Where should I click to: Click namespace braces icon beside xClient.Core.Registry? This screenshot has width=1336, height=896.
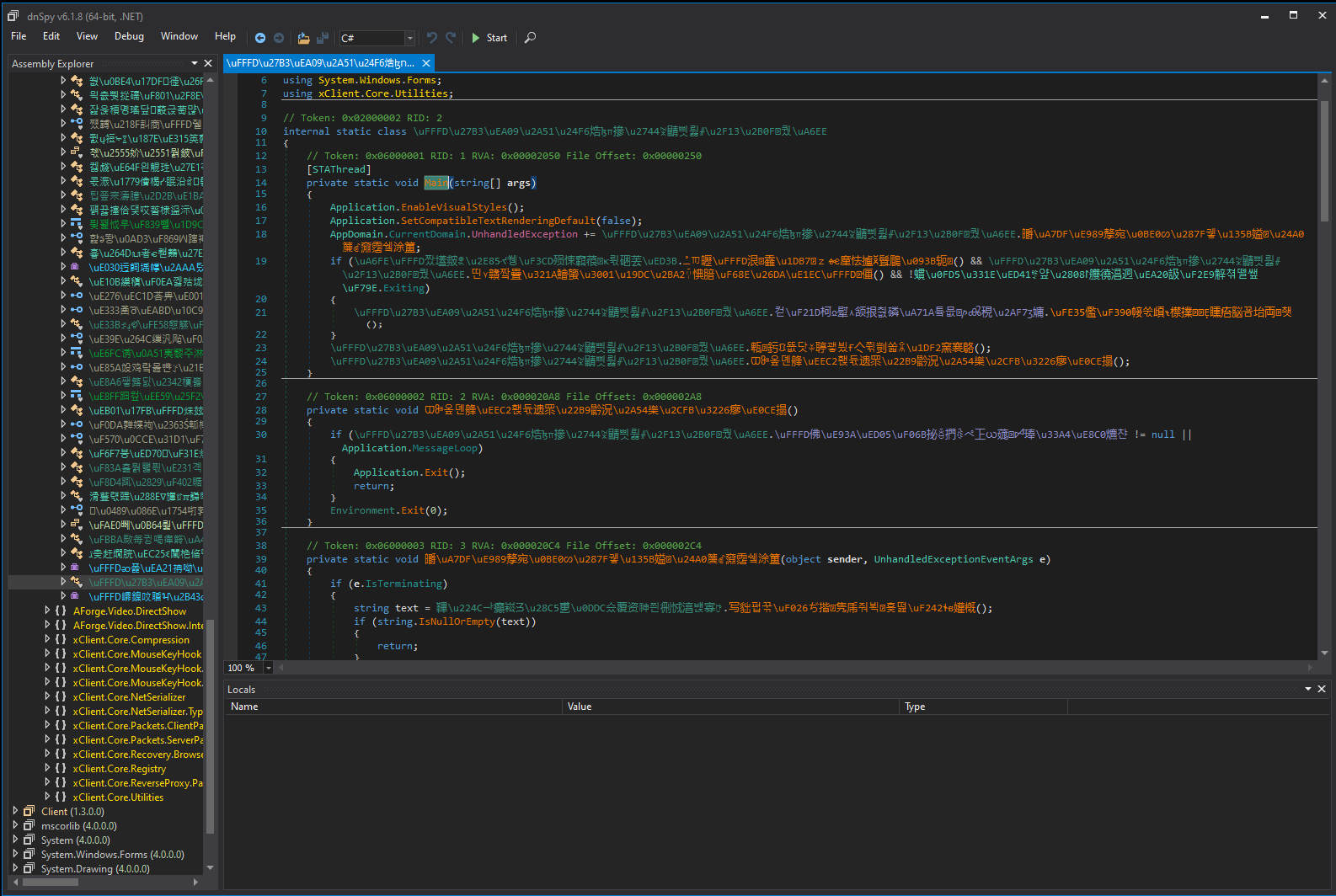coord(61,768)
